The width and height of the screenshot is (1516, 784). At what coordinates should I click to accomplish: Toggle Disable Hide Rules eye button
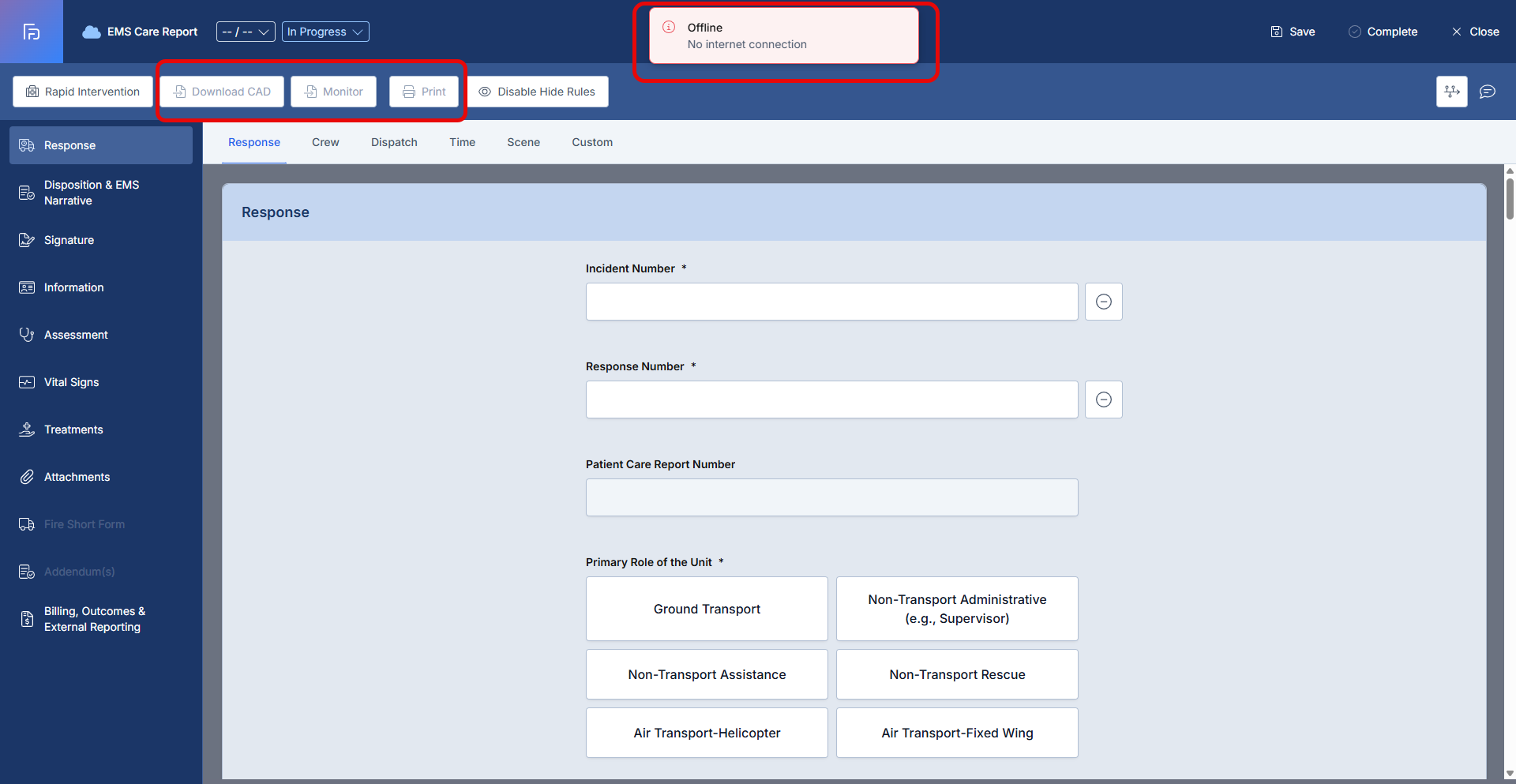[x=537, y=92]
